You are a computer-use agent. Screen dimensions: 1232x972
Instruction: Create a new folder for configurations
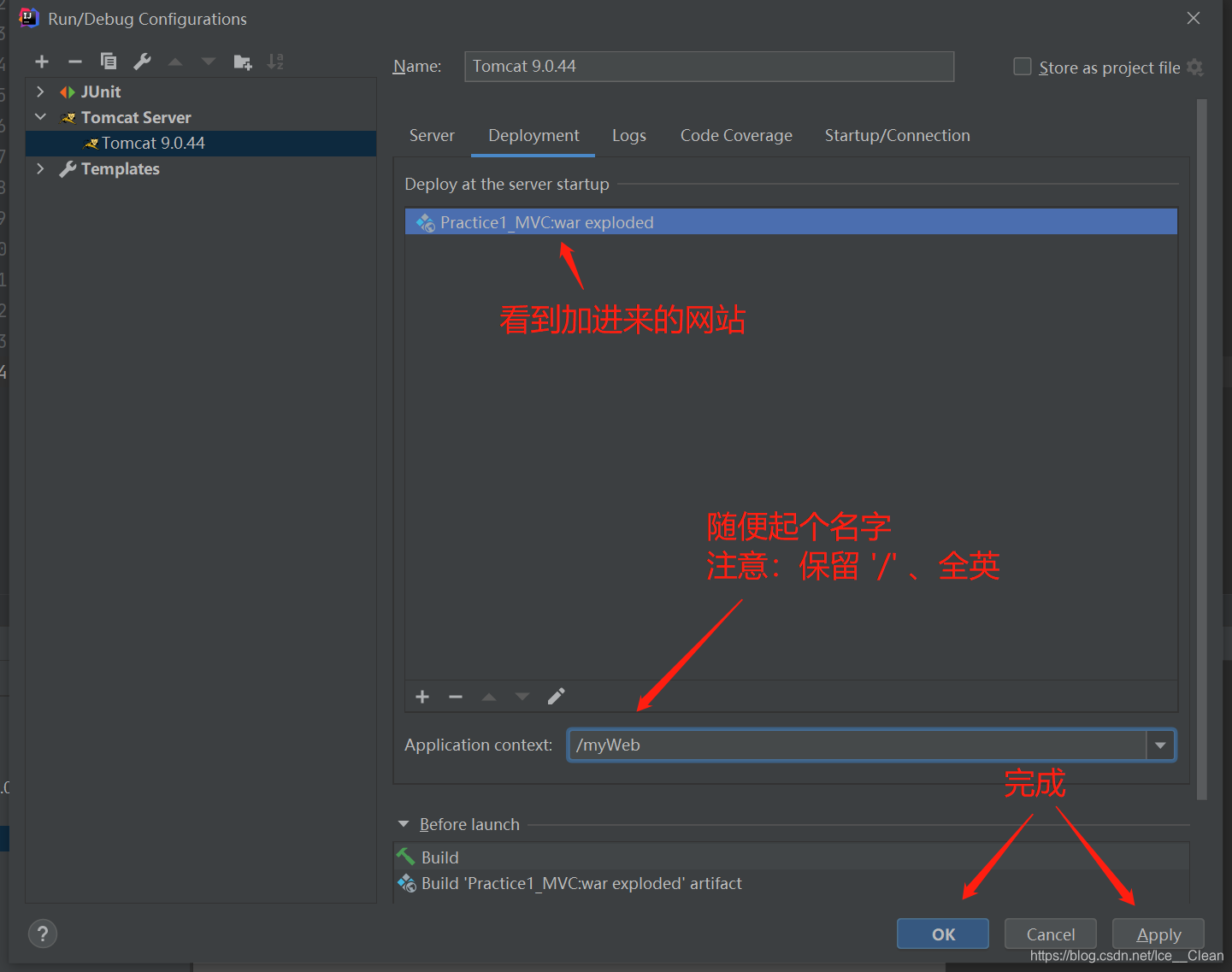pos(242,61)
